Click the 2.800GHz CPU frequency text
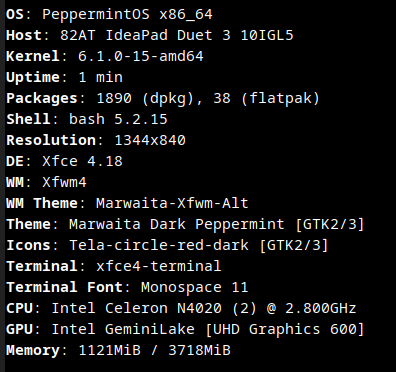The height and width of the screenshot is (372, 396). pyautogui.click(x=321, y=308)
